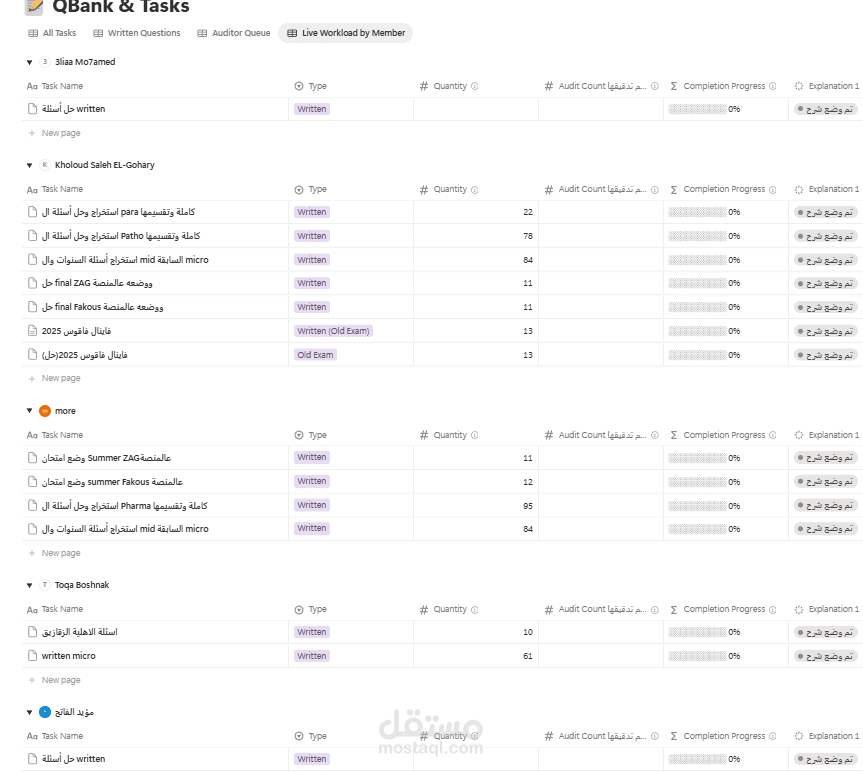Open written micro task
863x772 pixels.
[69, 656]
